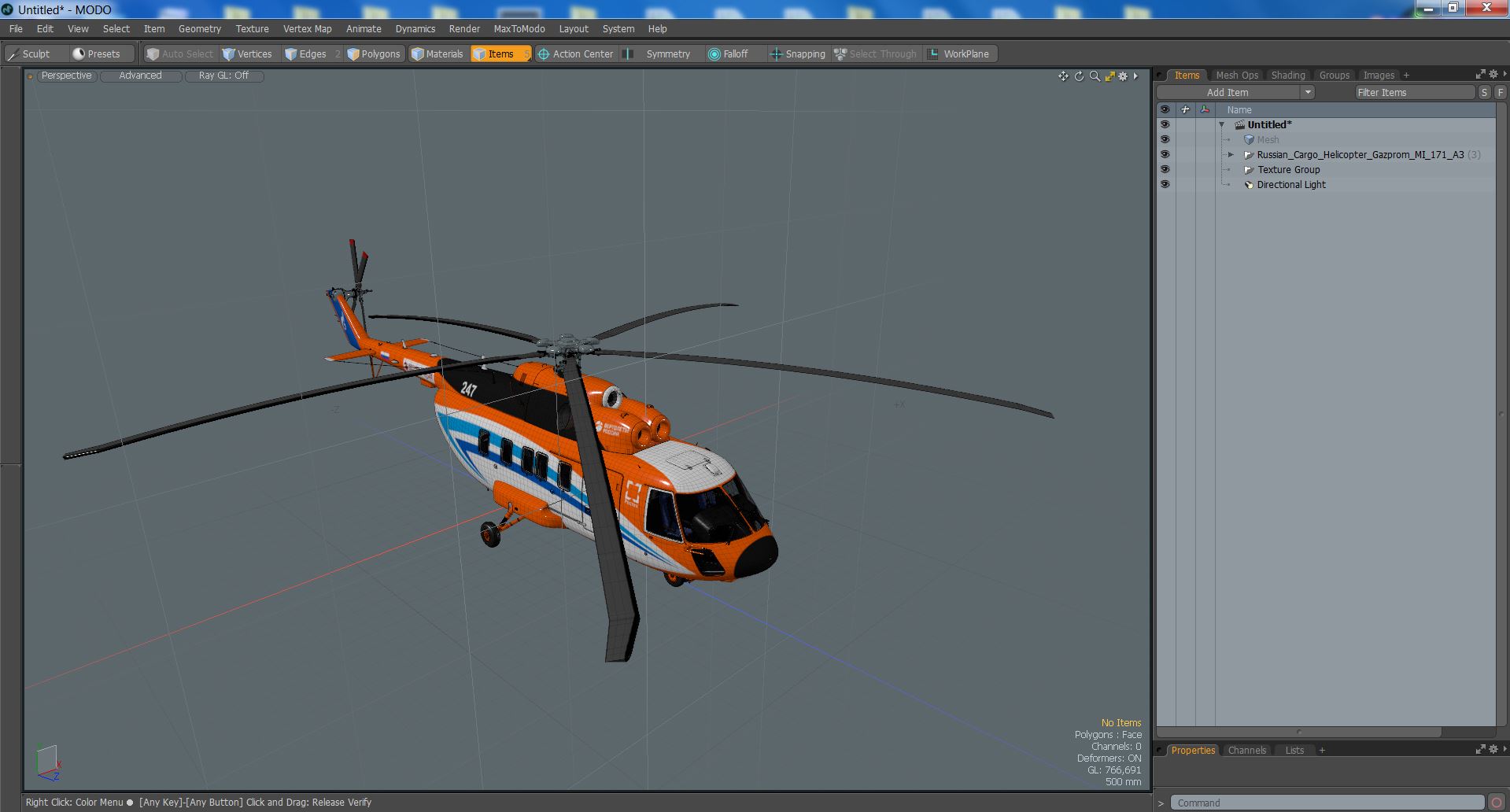Toggle visibility of the Untitled scene
Viewport: 1510px width, 812px height.
[x=1165, y=125]
